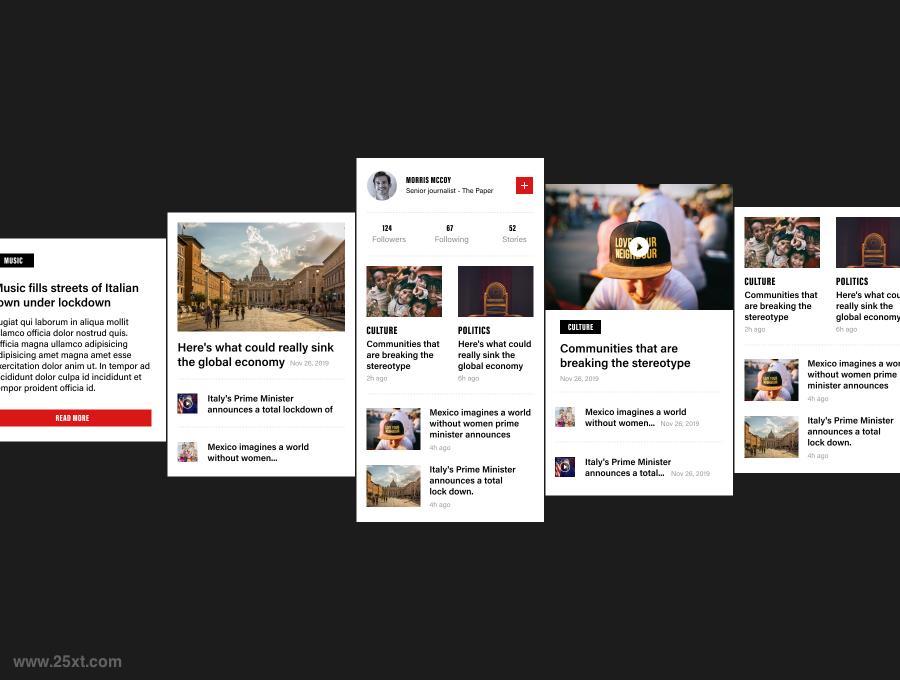Screen dimensions: 900x680
Task: Click video thumbnail beside Italy's Prime Minister, second card
Action: point(188,403)
